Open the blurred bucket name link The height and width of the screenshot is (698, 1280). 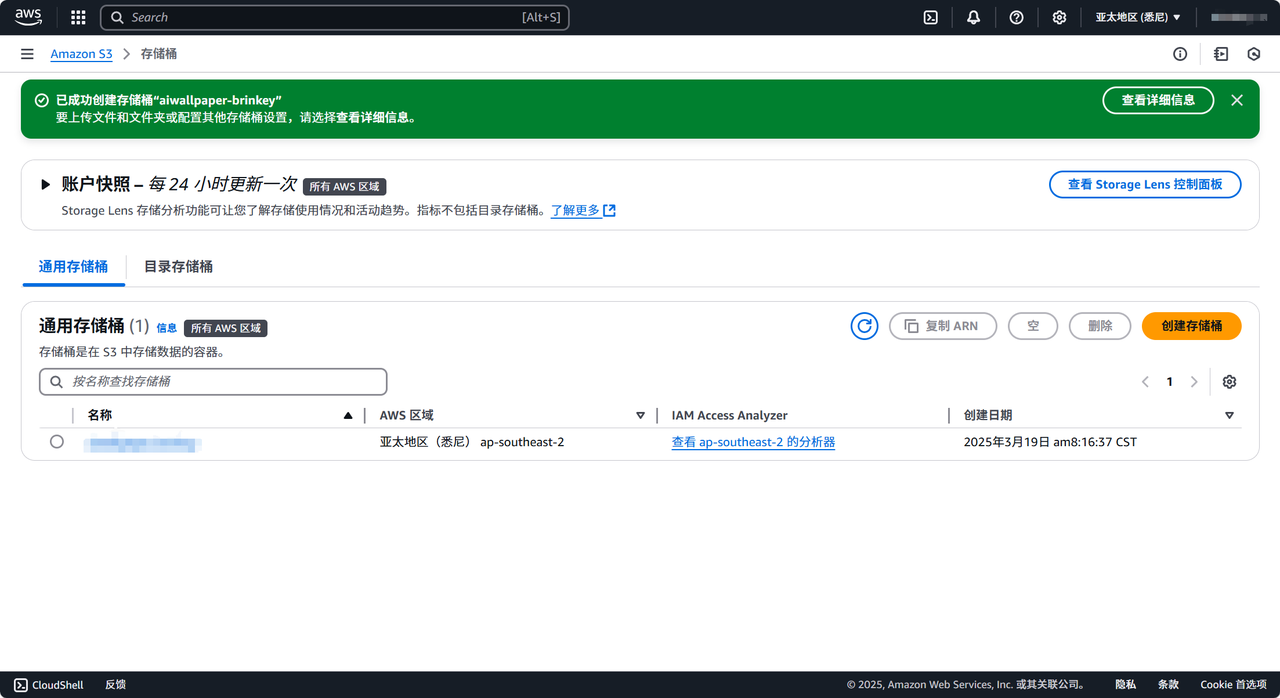[x=143, y=442]
